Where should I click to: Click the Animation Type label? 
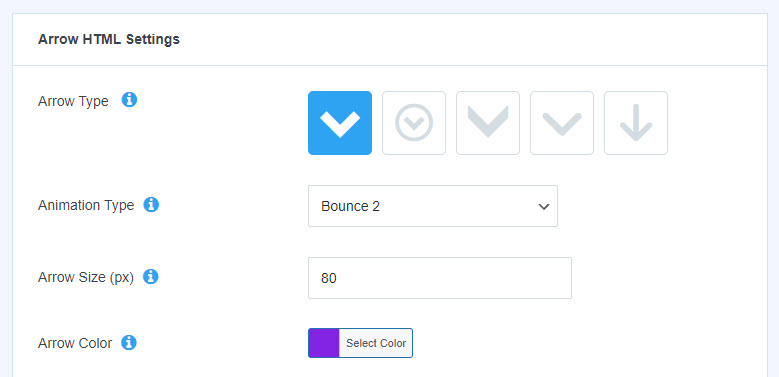coord(86,206)
